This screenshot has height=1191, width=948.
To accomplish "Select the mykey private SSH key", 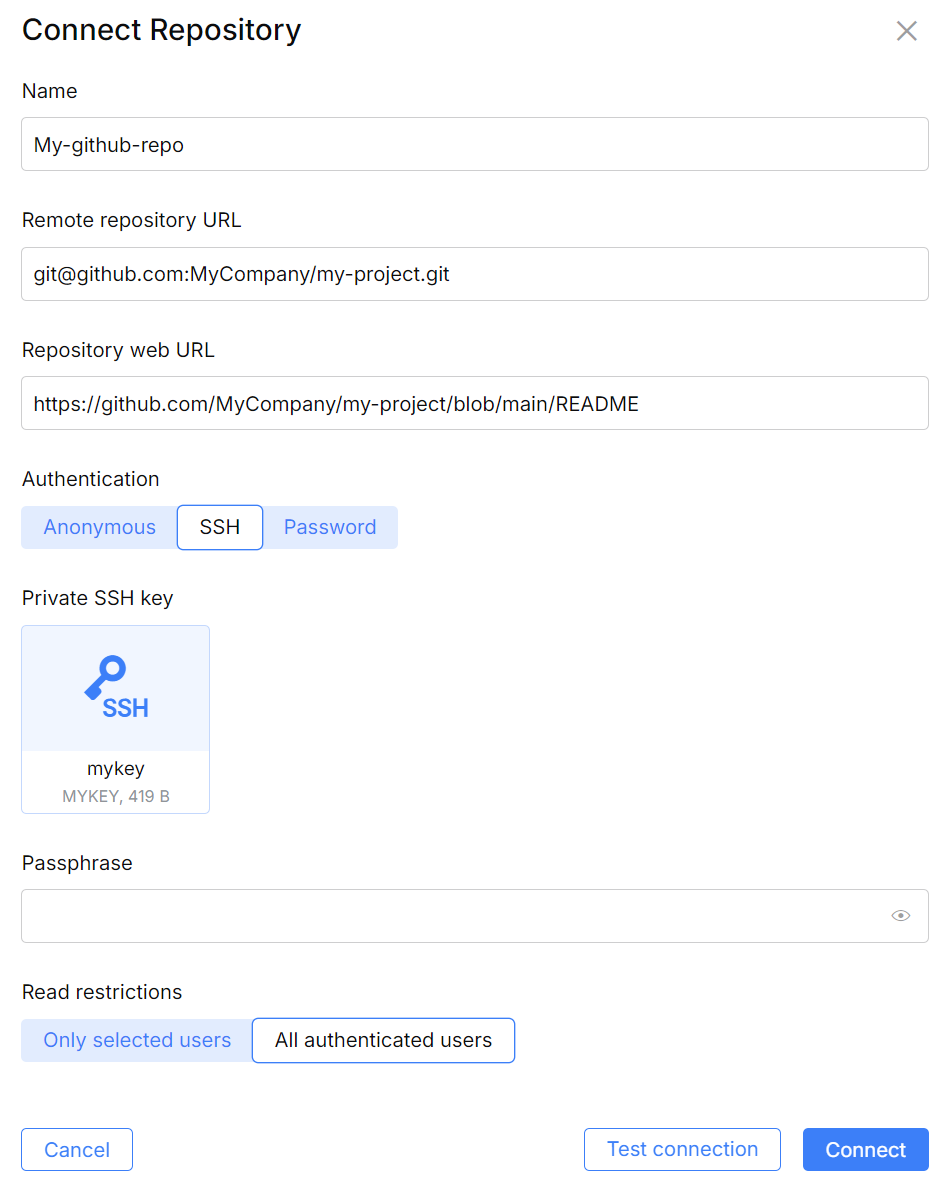I will 115,719.
